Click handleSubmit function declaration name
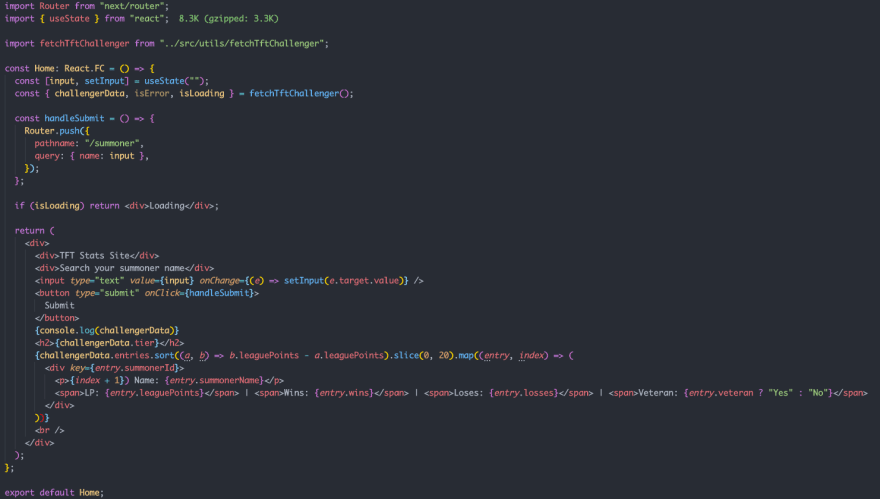The image size is (880, 499). coord(74,118)
